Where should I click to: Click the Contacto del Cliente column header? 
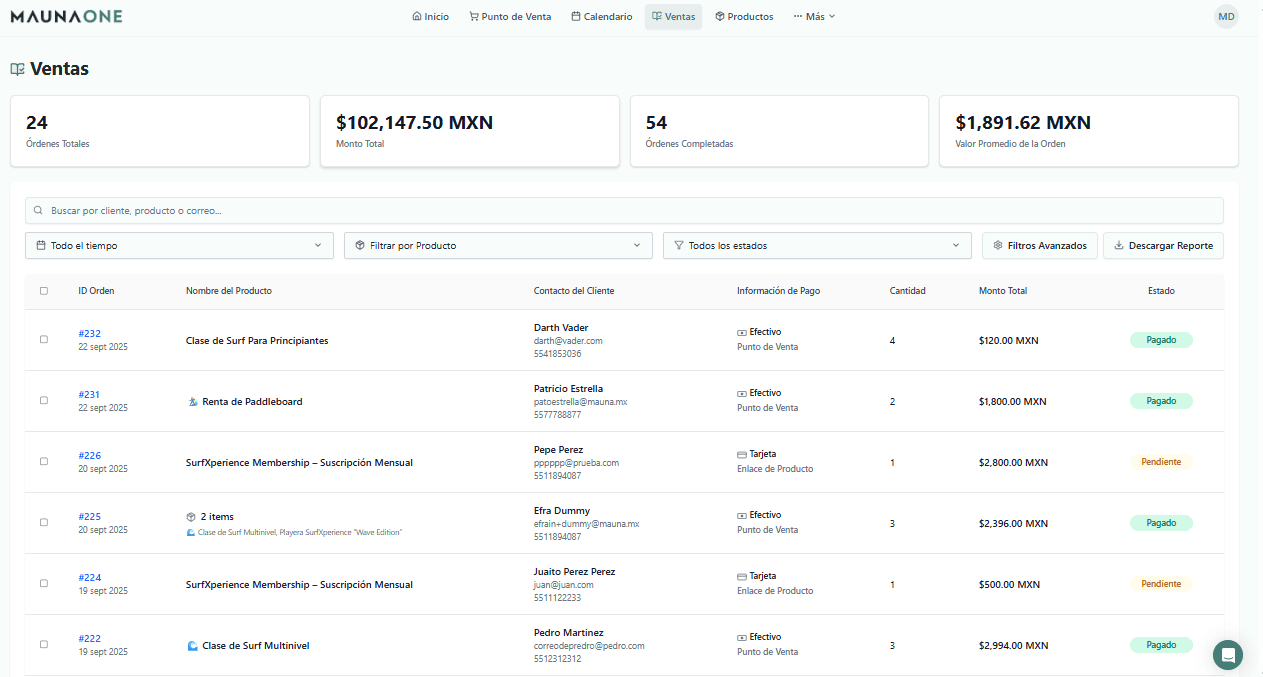pos(574,291)
